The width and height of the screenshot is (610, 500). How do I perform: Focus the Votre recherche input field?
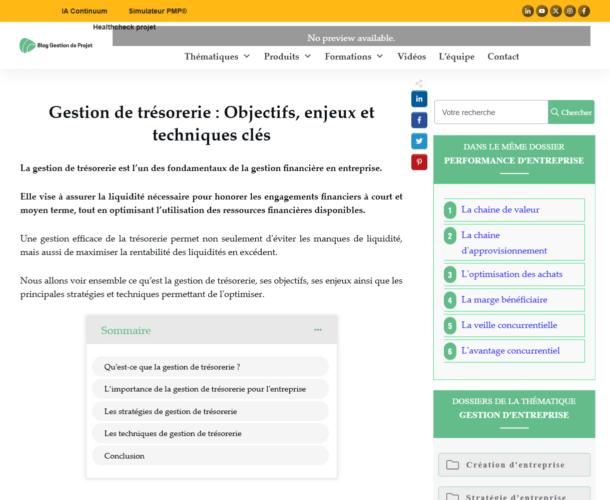pos(491,112)
